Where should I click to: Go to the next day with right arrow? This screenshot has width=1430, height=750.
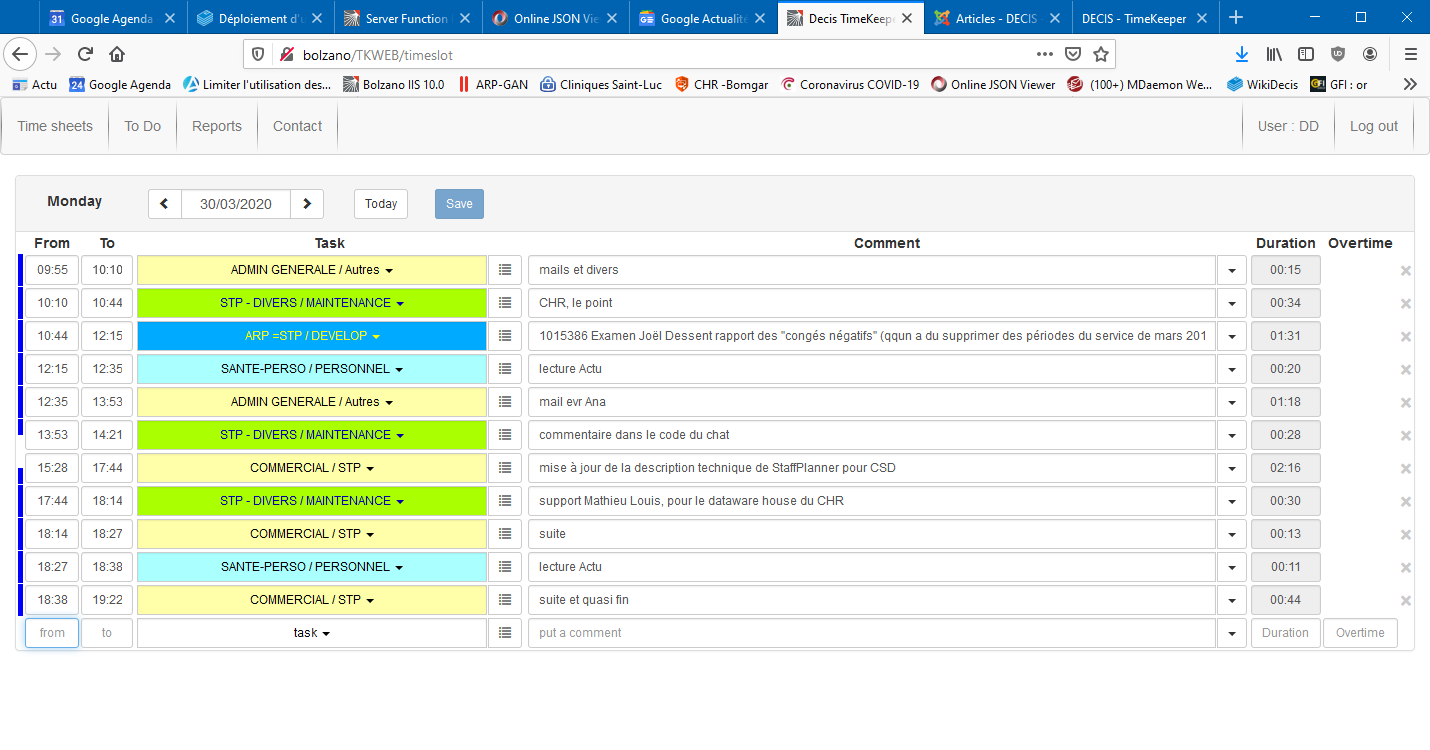(307, 204)
